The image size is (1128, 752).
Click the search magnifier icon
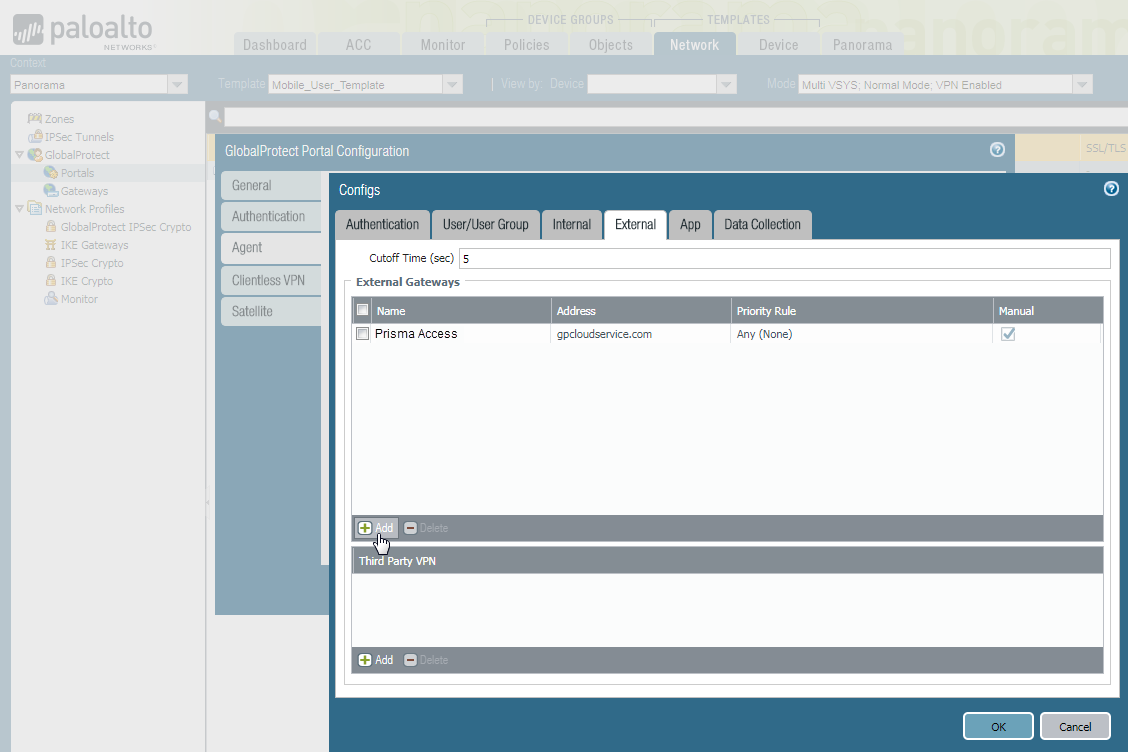point(214,117)
